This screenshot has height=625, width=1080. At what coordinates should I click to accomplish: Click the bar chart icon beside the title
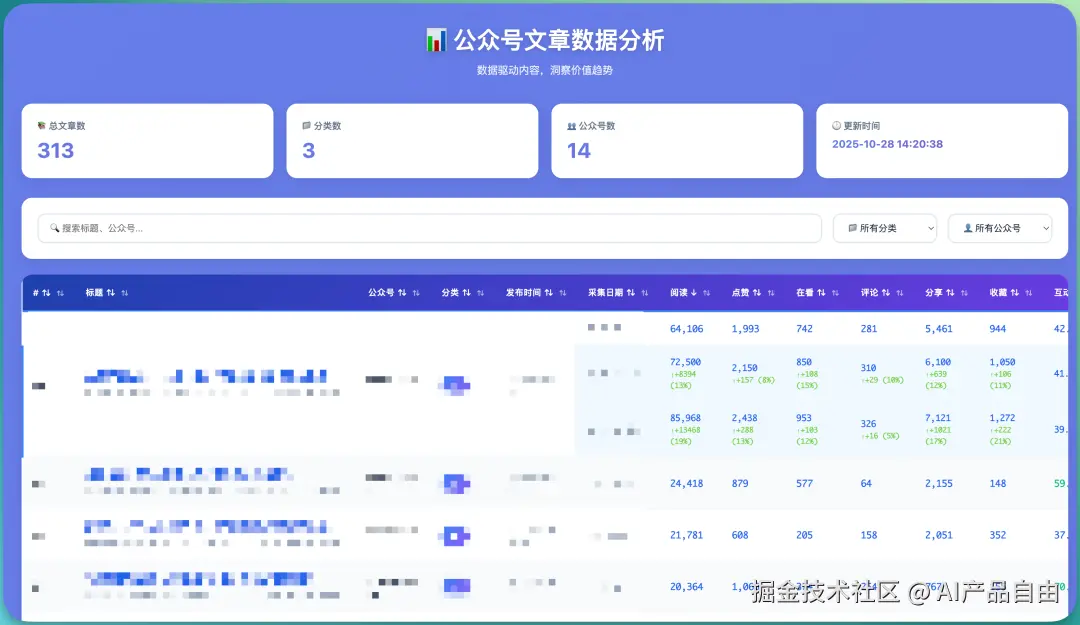click(x=436, y=40)
